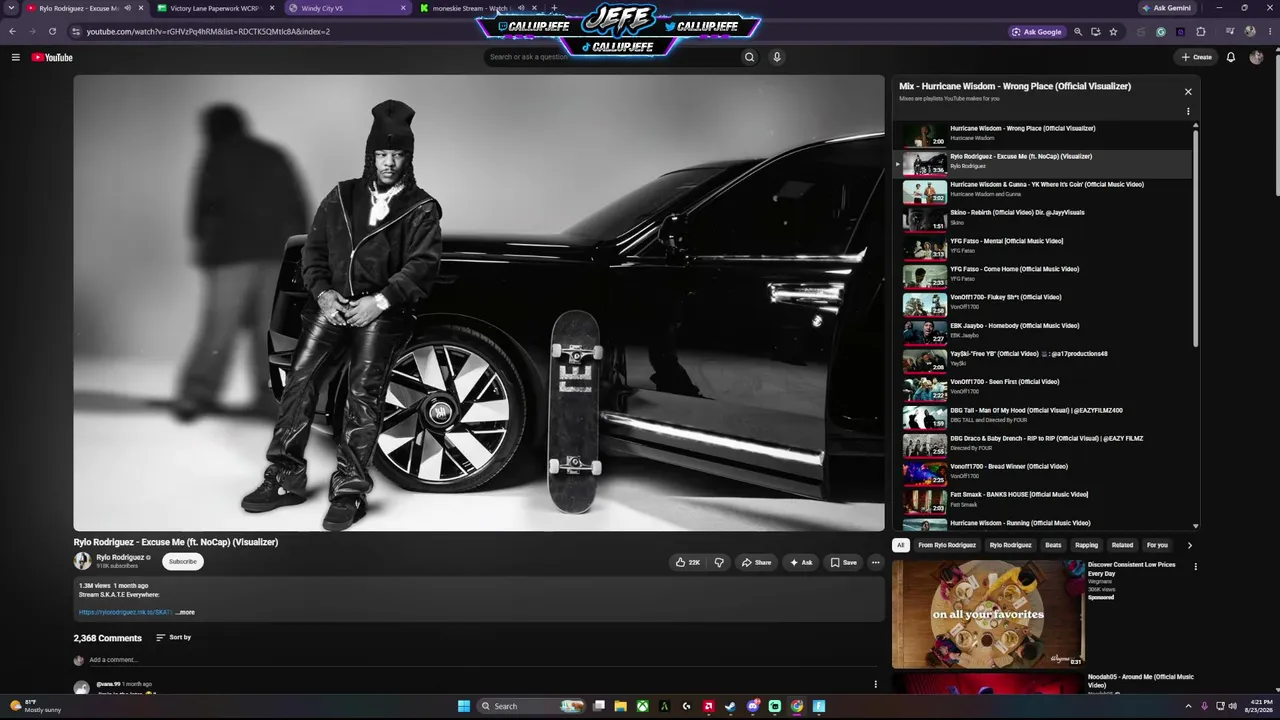Subscribe to Rylo Rodriguez channel
Viewport: 1280px width, 720px height.
click(x=183, y=562)
